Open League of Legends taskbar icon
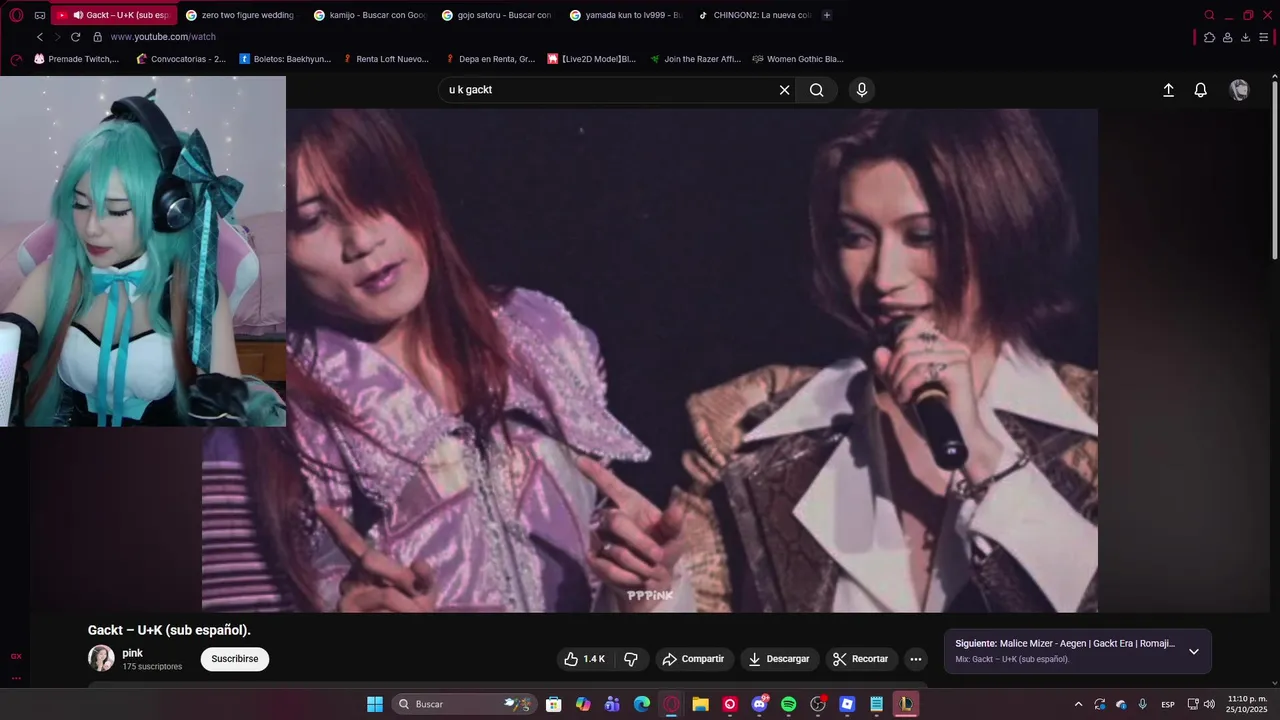This screenshot has width=1280, height=720. coord(905,704)
